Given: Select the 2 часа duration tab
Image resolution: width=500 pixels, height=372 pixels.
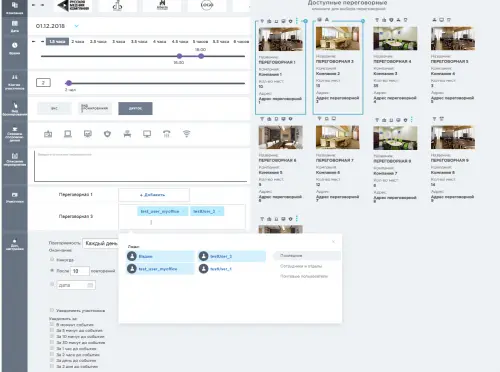Looking at the screenshot, I should (78, 41).
